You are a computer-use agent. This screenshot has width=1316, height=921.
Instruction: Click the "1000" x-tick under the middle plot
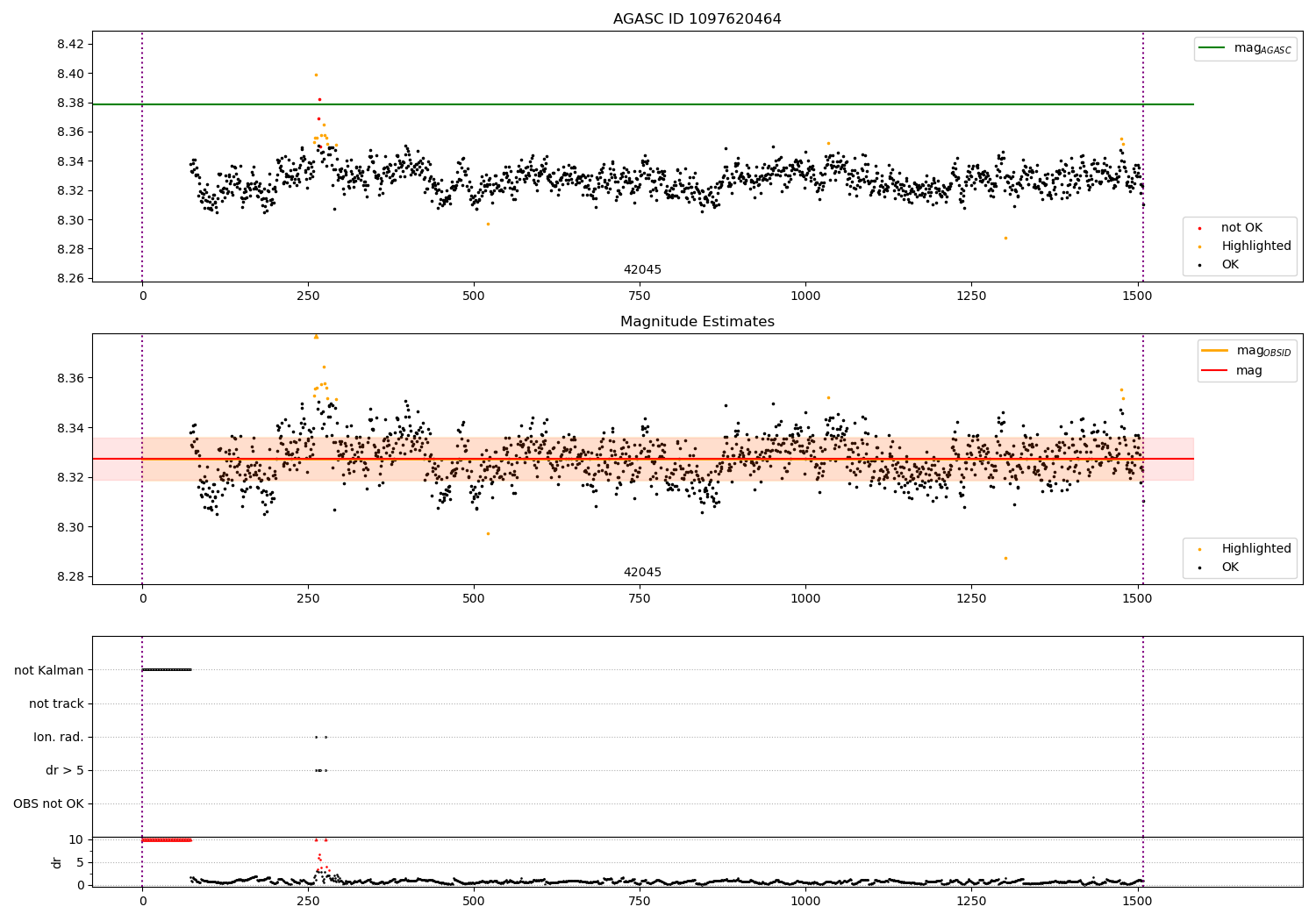805,598
